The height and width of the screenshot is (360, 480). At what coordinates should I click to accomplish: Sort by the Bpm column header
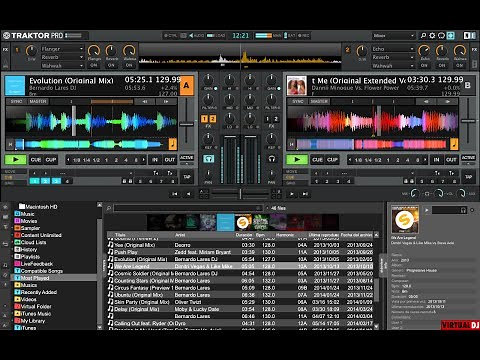(260, 235)
